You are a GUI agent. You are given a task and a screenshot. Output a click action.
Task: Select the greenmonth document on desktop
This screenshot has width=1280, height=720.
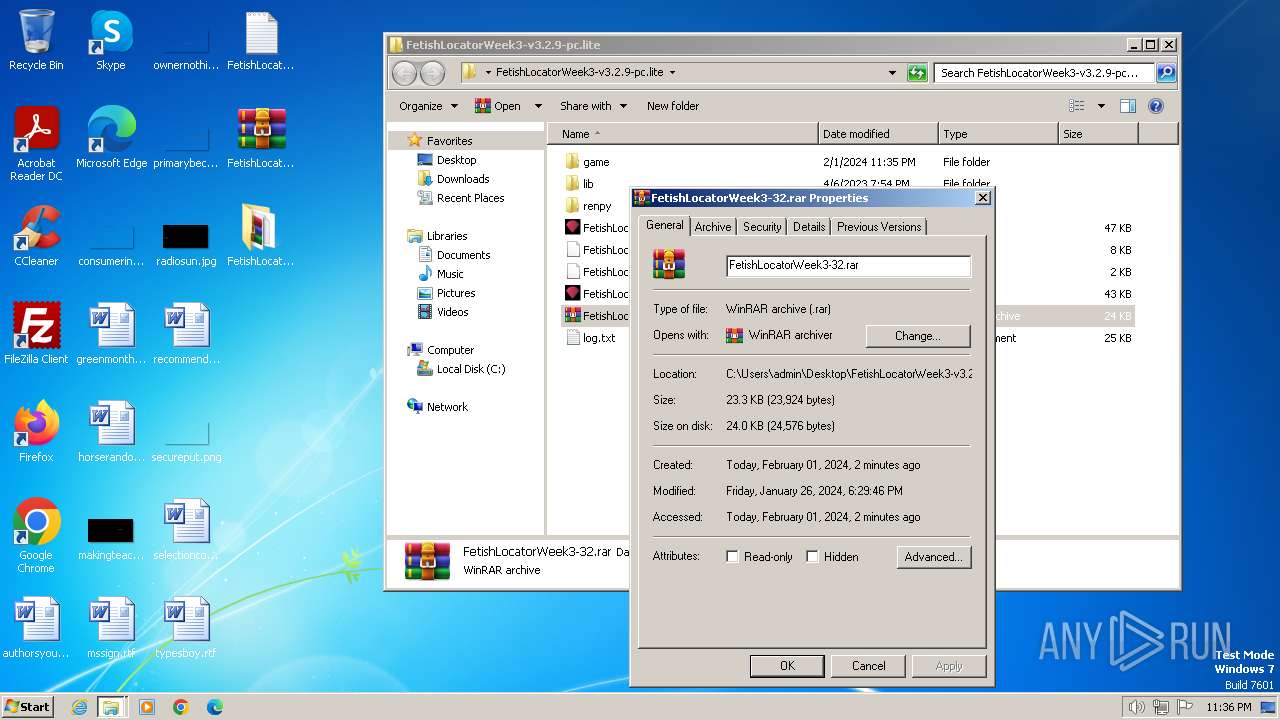pos(111,334)
